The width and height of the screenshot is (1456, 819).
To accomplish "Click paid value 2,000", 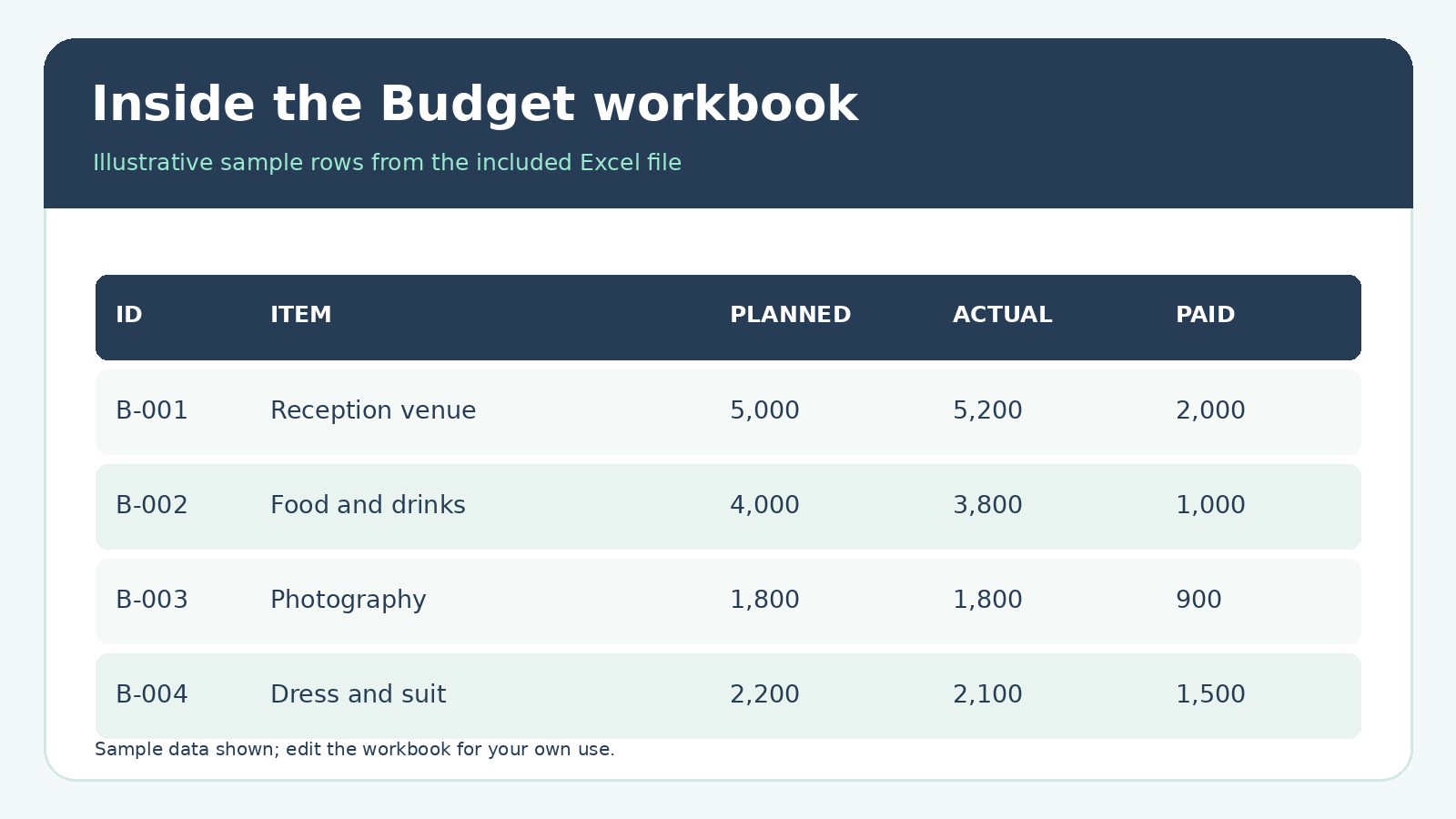I will click(1210, 410).
